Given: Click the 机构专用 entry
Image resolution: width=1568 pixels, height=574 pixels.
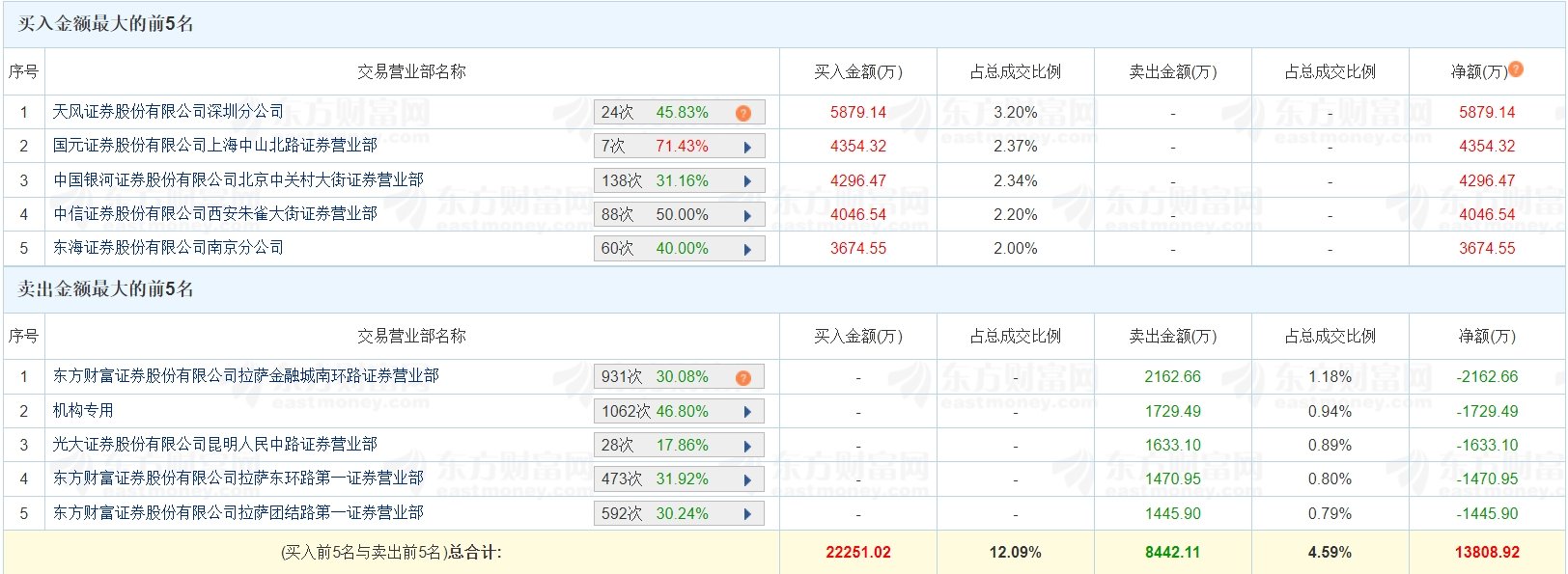Looking at the screenshot, I should pyautogui.click(x=83, y=411).
